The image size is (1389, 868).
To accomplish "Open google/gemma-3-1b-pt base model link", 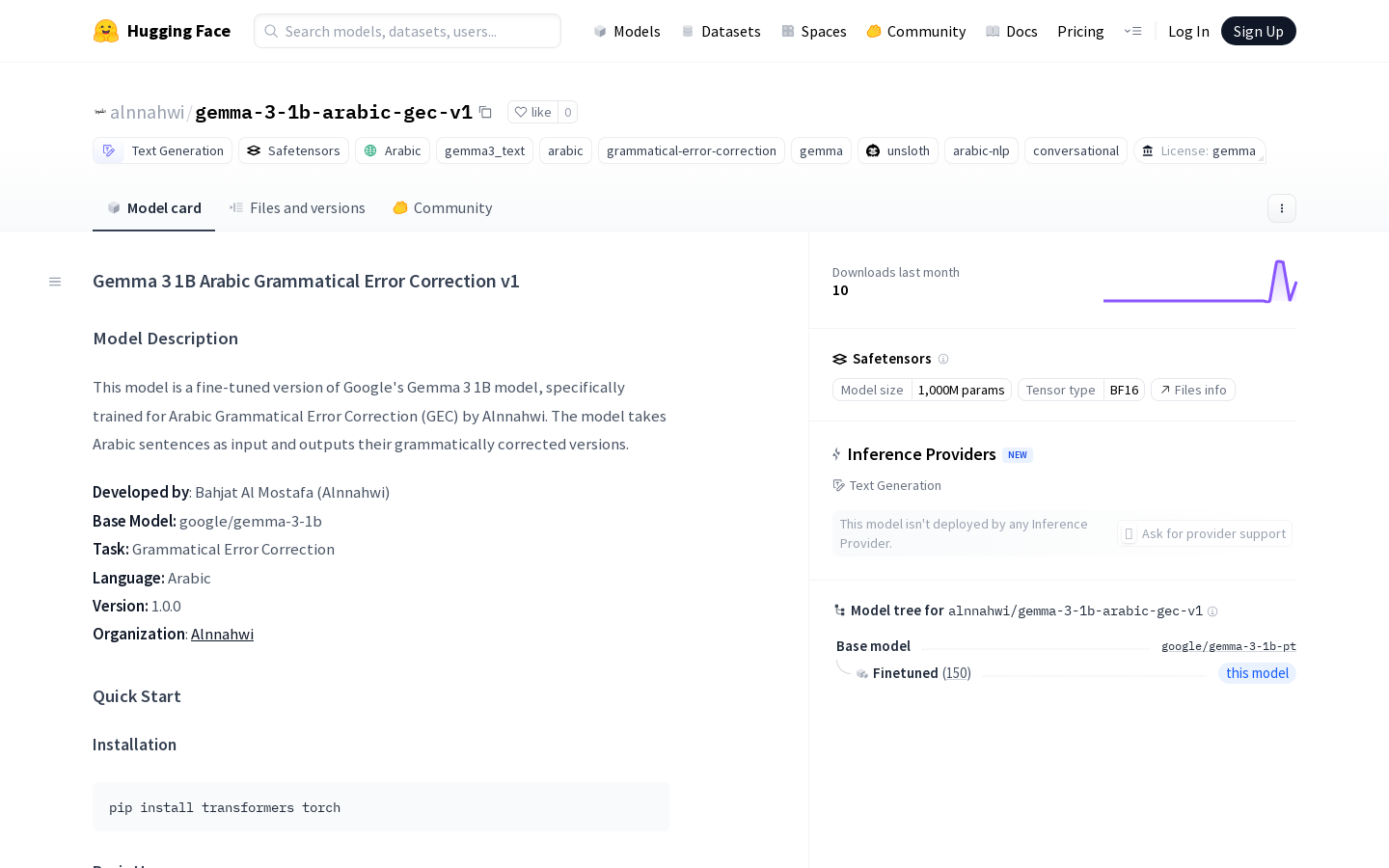I will click(1229, 646).
